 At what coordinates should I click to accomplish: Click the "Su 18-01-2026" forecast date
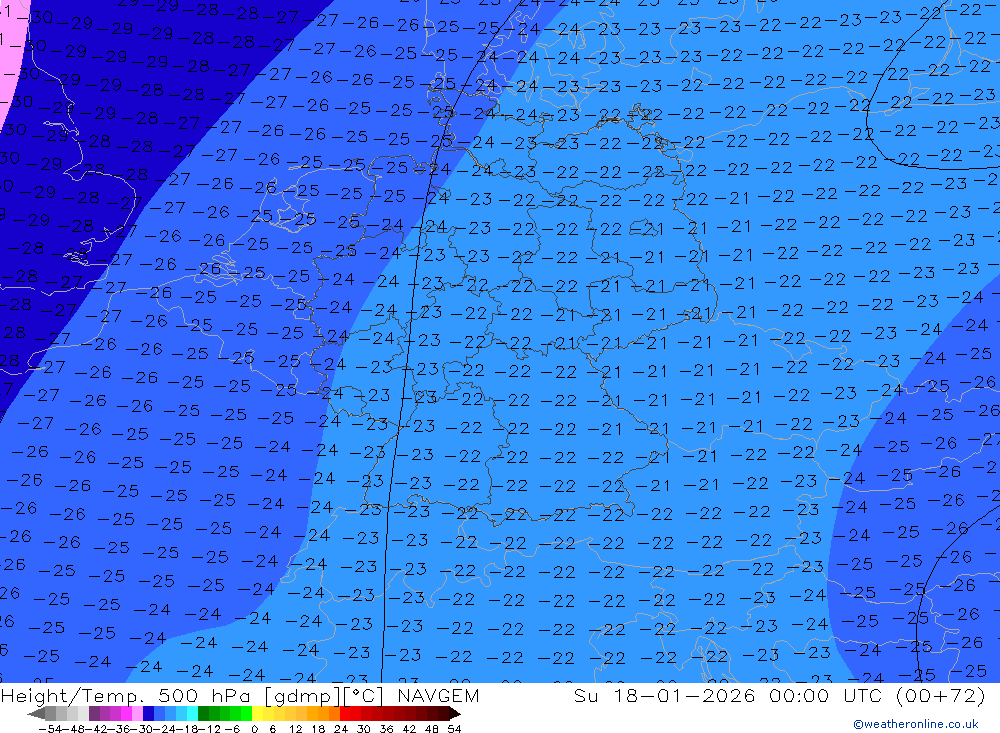[x=664, y=695]
